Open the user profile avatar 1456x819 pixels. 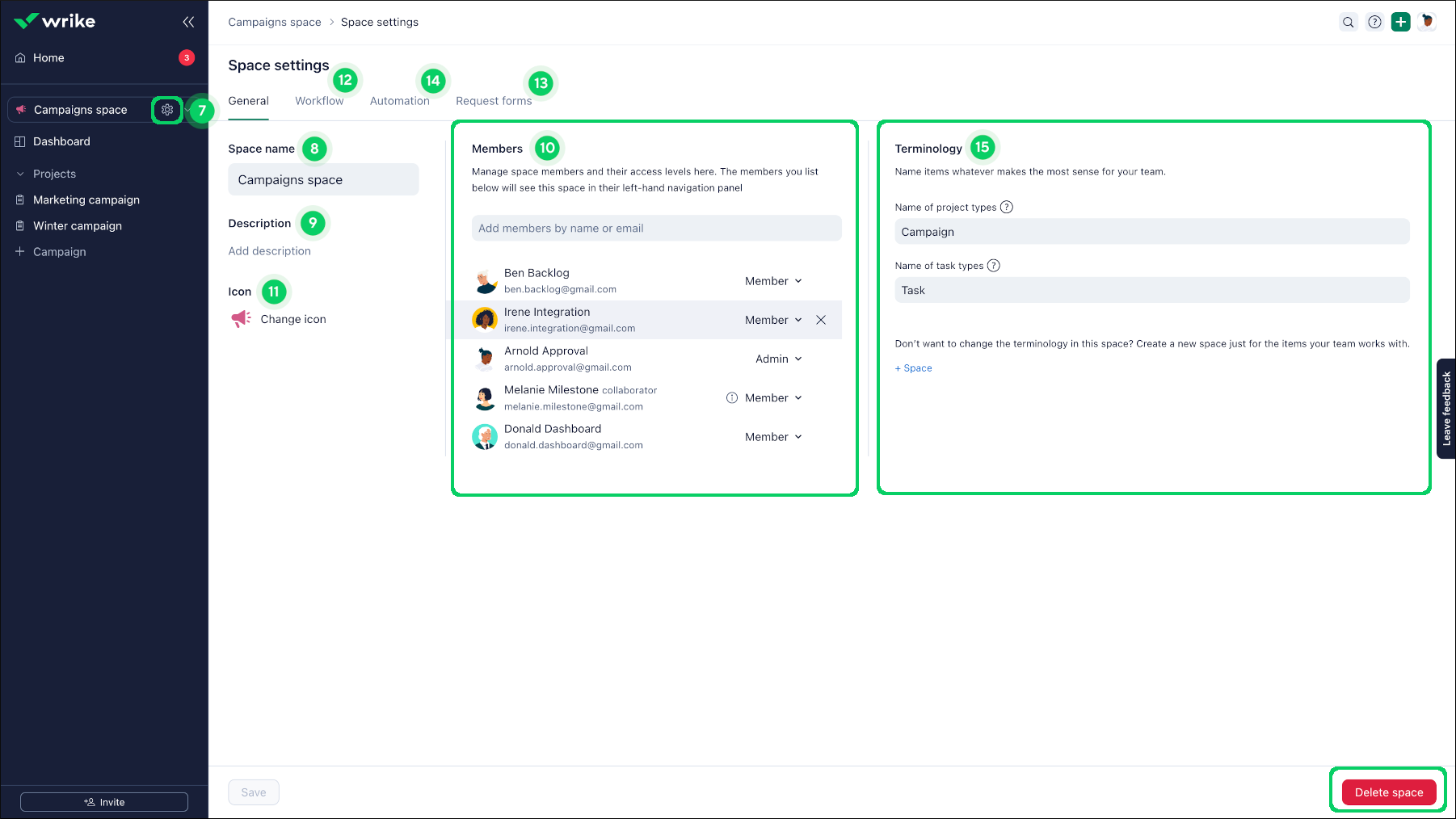(1428, 22)
